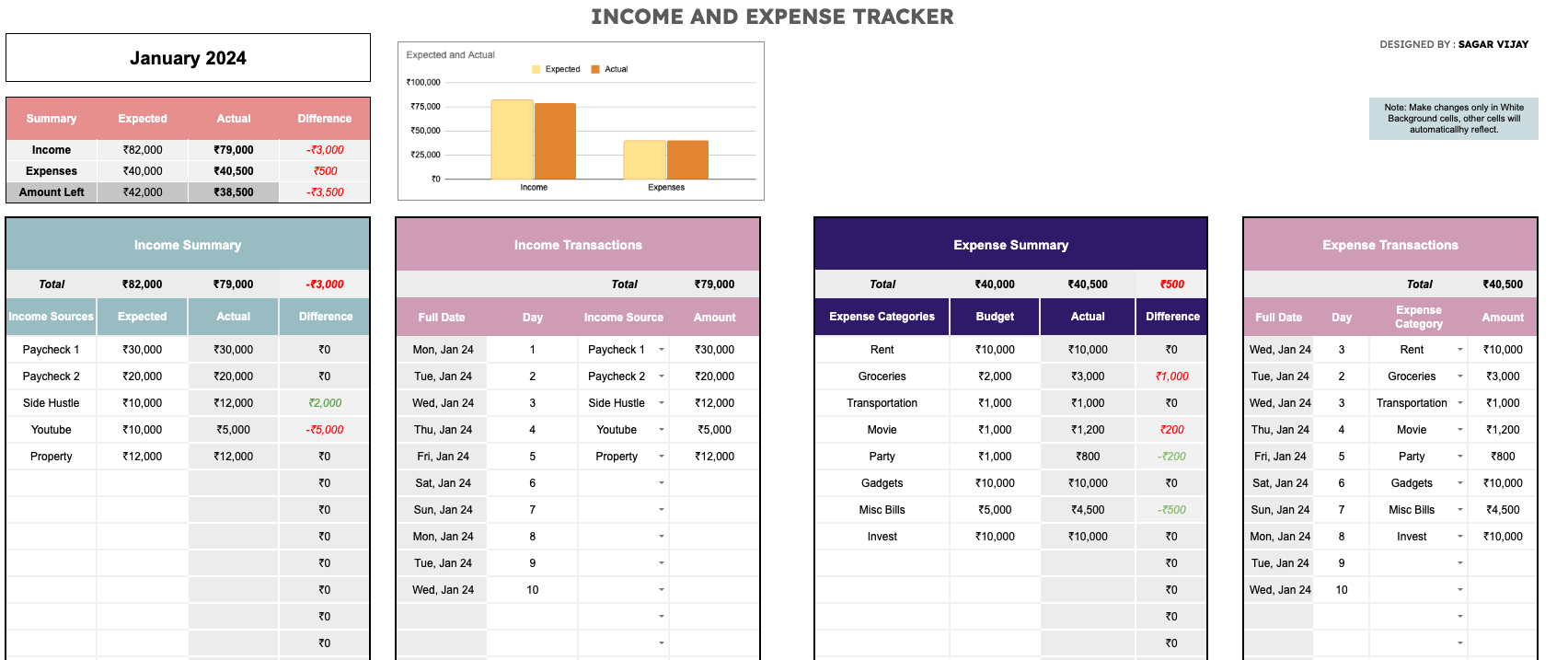Click the Expected and Actual chart title
This screenshot has height=660, width=1568.
pos(451,55)
